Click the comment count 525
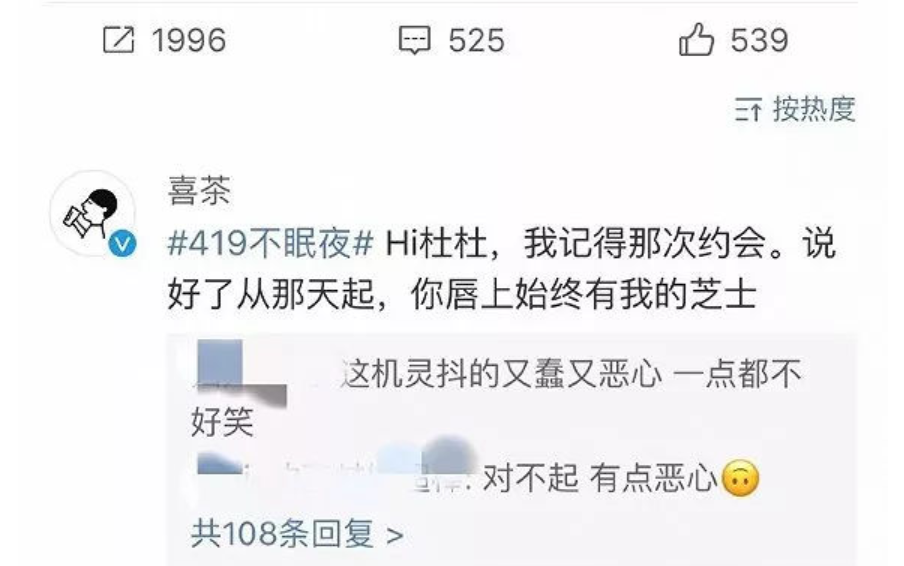This screenshot has height=566, width=904. tap(476, 40)
